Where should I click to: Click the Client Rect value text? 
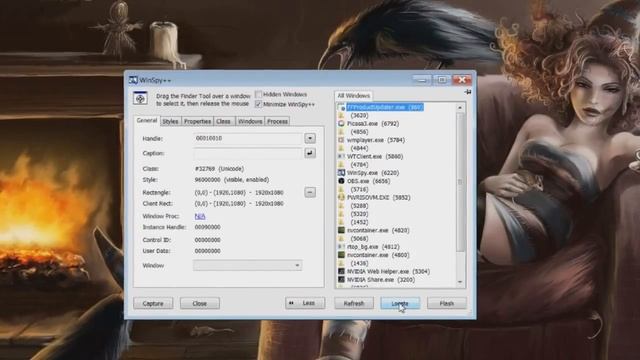pyautogui.click(x=239, y=203)
